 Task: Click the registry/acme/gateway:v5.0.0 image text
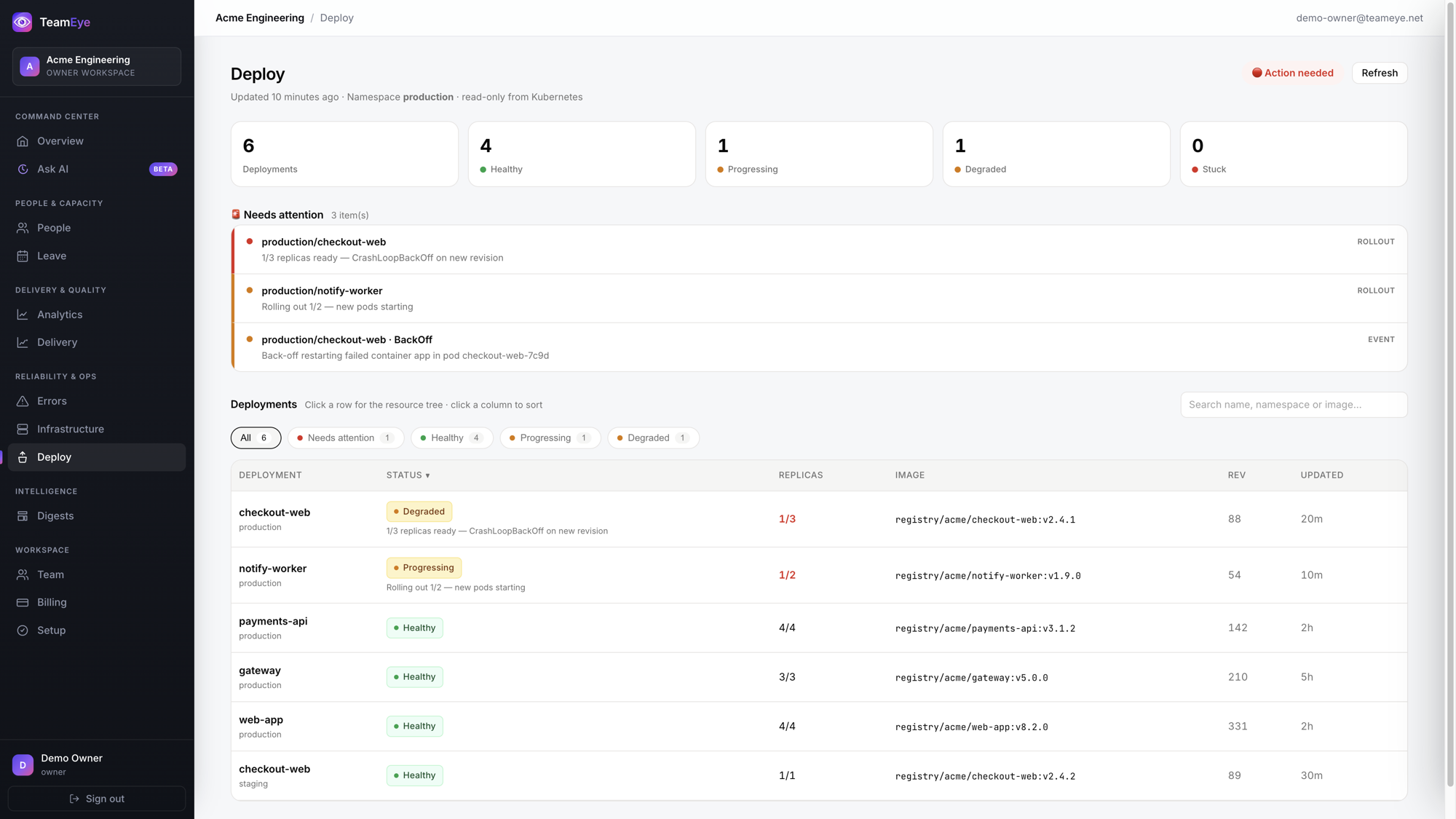coord(971,678)
